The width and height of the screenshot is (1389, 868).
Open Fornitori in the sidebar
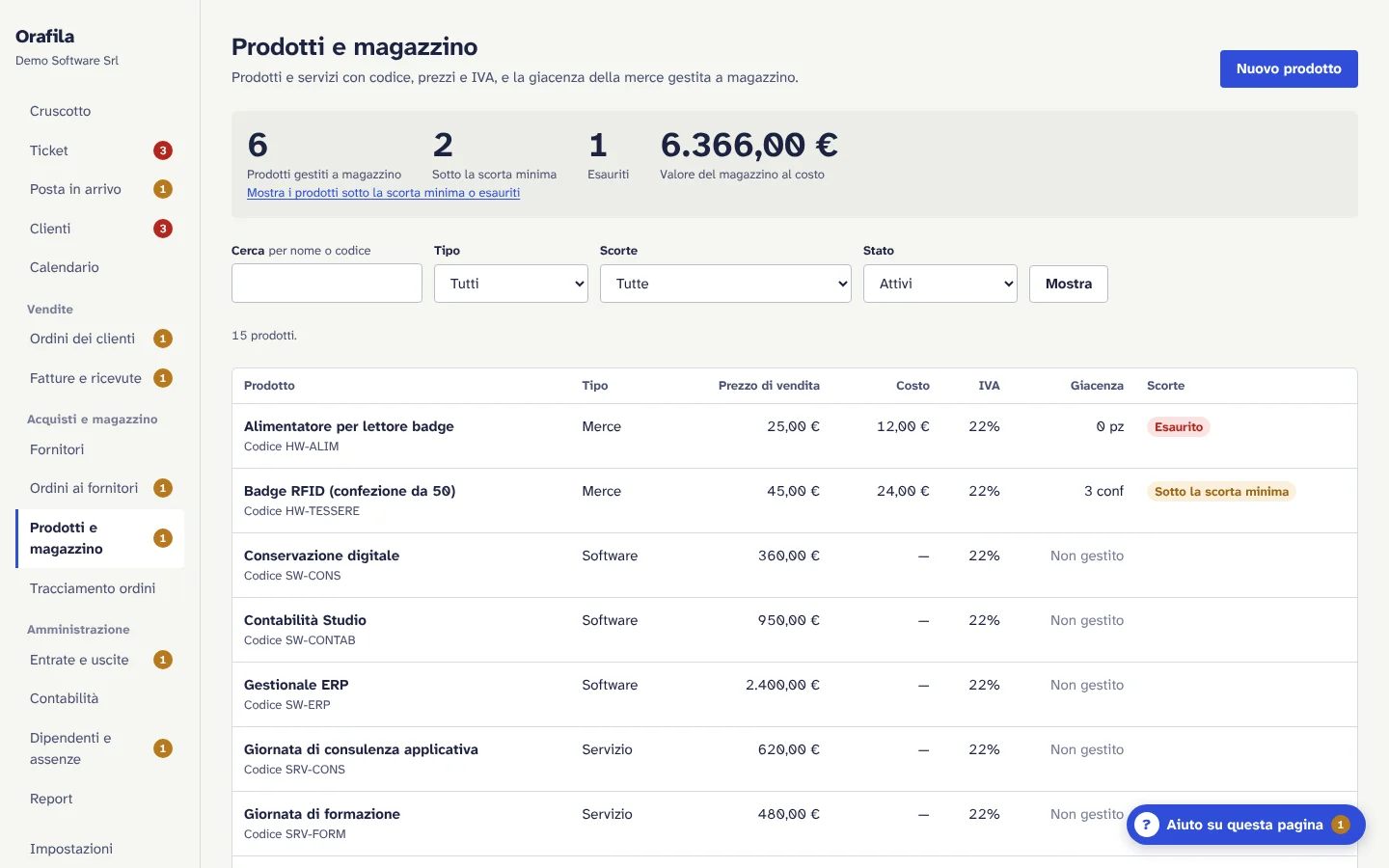100,449
